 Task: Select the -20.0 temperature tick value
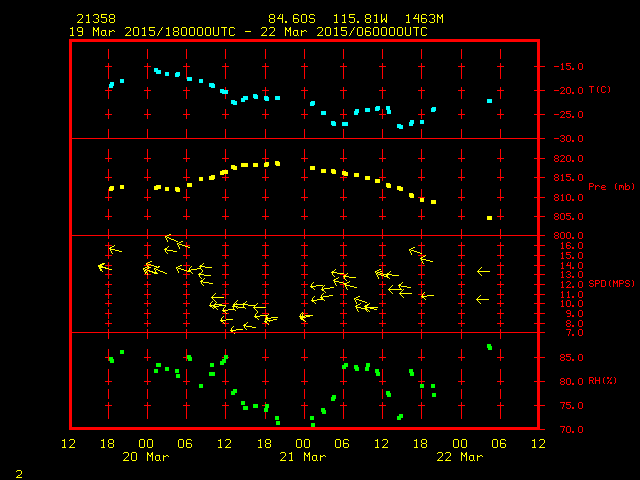click(x=569, y=91)
